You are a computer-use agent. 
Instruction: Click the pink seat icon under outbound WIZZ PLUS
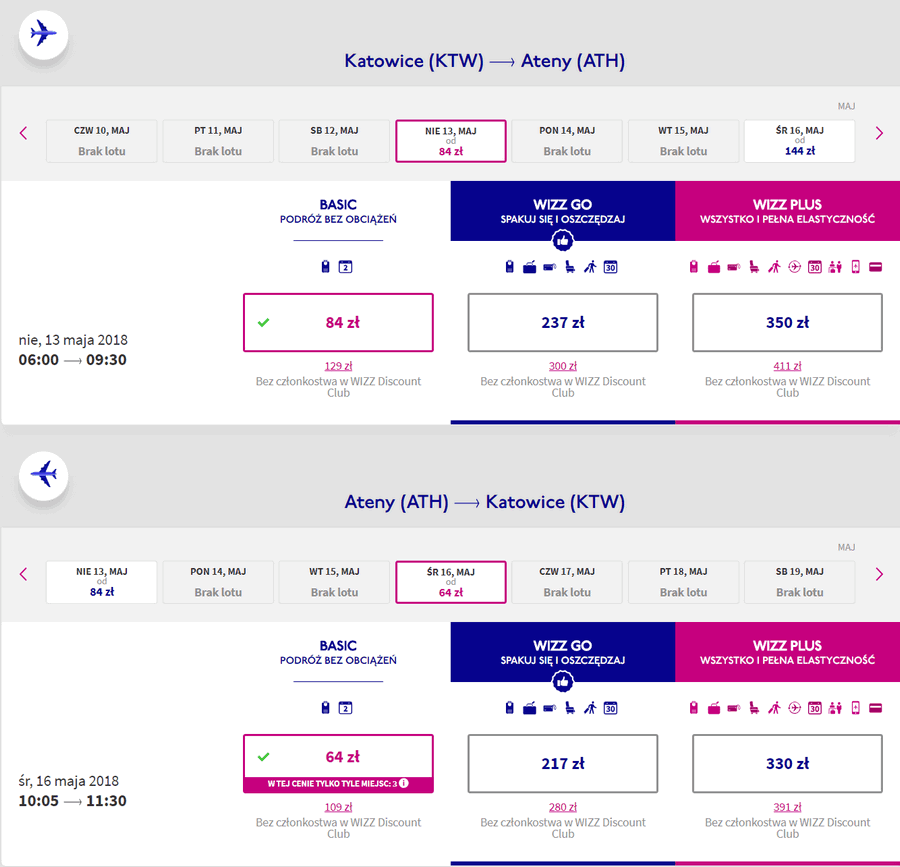tap(754, 267)
